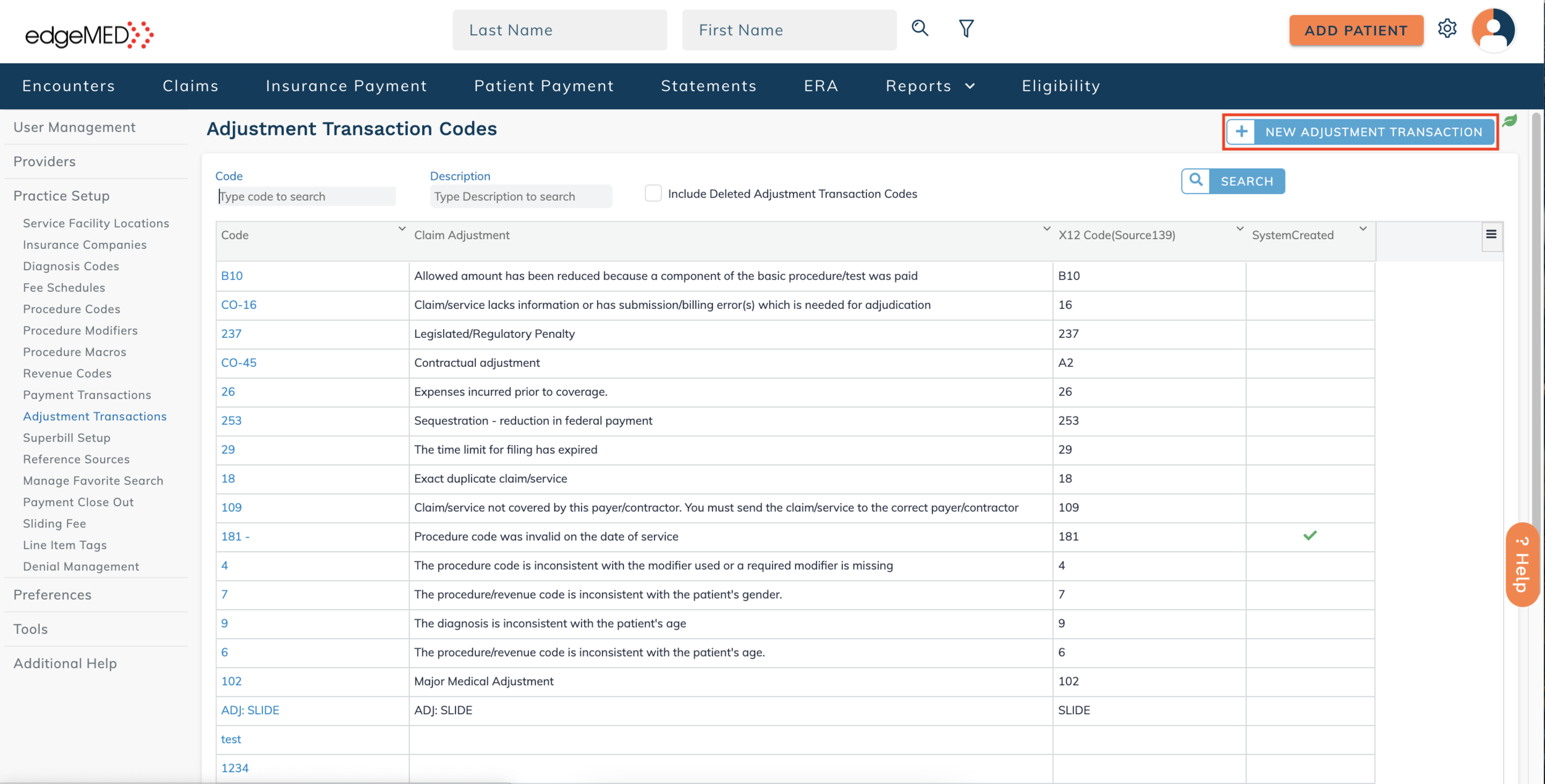Viewport: 1545px width, 784px height.
Task: Open Additional Help in sidebar
Action: click(x=65, y=663)
